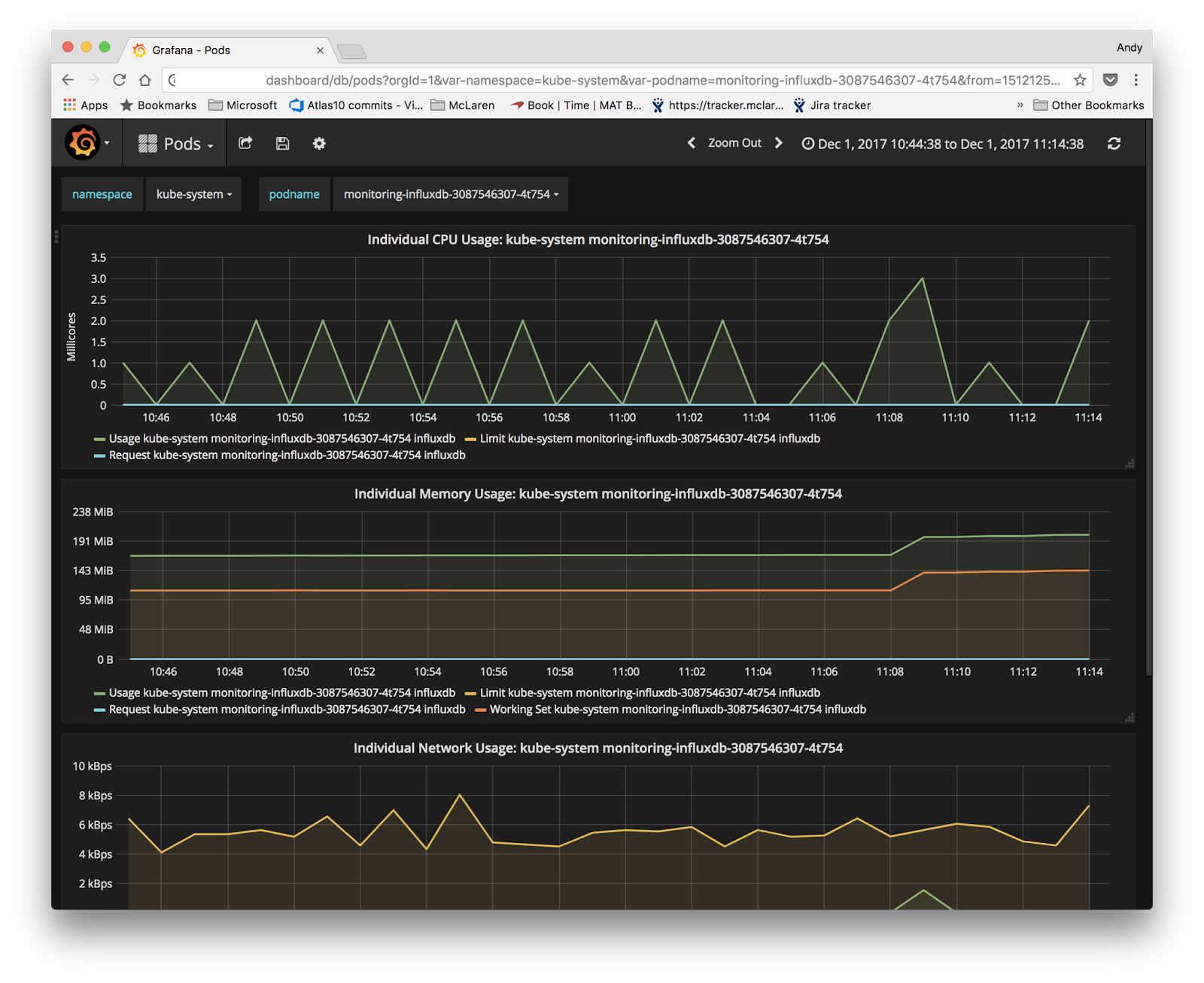
Task: Click the Zoom Out button
Action: (x=734, y=142)
